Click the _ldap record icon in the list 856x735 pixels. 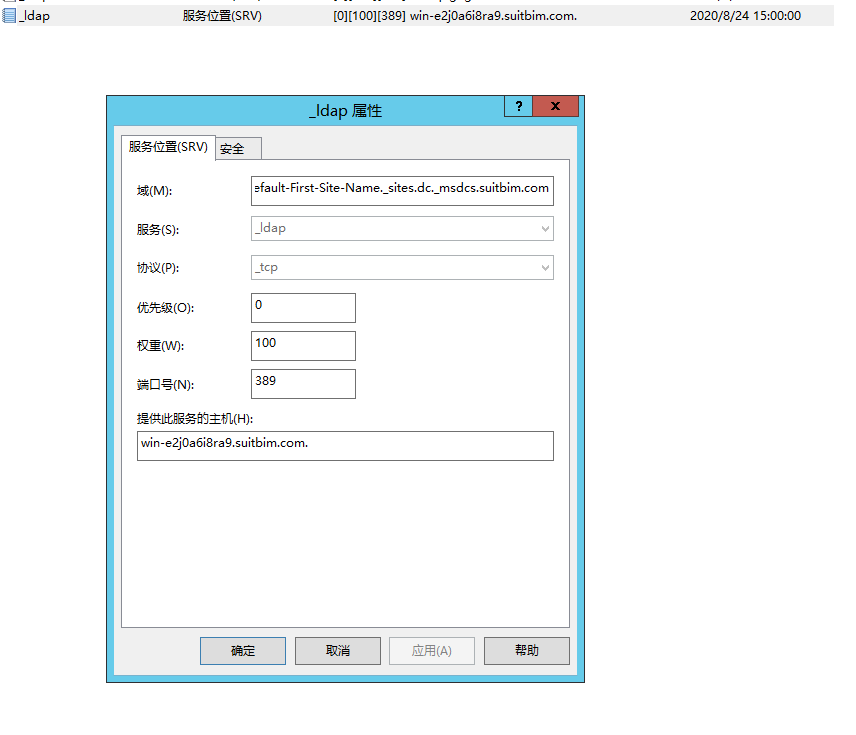[9, 16]
